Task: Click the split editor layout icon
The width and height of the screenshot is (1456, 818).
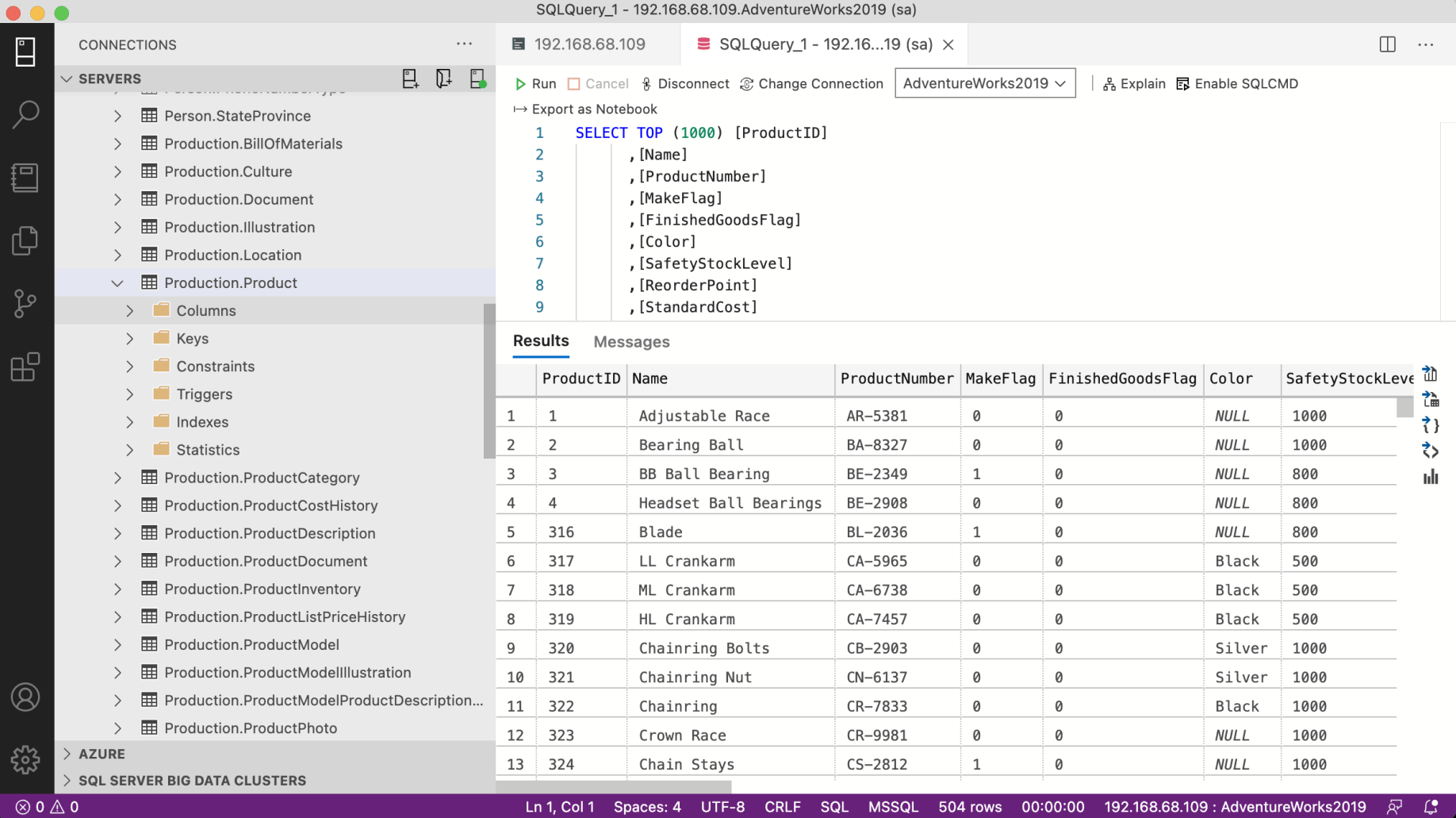Action: coord(1387,44)
